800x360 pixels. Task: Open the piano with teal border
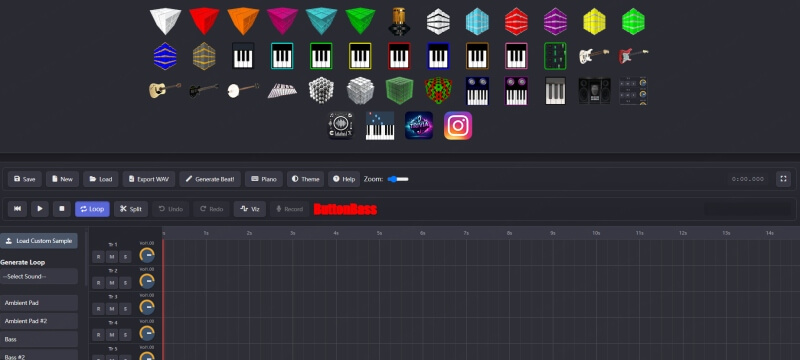(282, 56)
